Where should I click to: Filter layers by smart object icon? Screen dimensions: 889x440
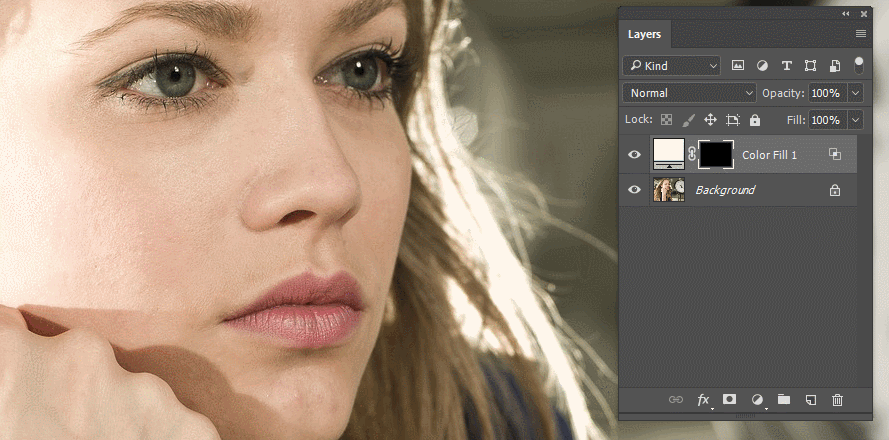point(835,66)
